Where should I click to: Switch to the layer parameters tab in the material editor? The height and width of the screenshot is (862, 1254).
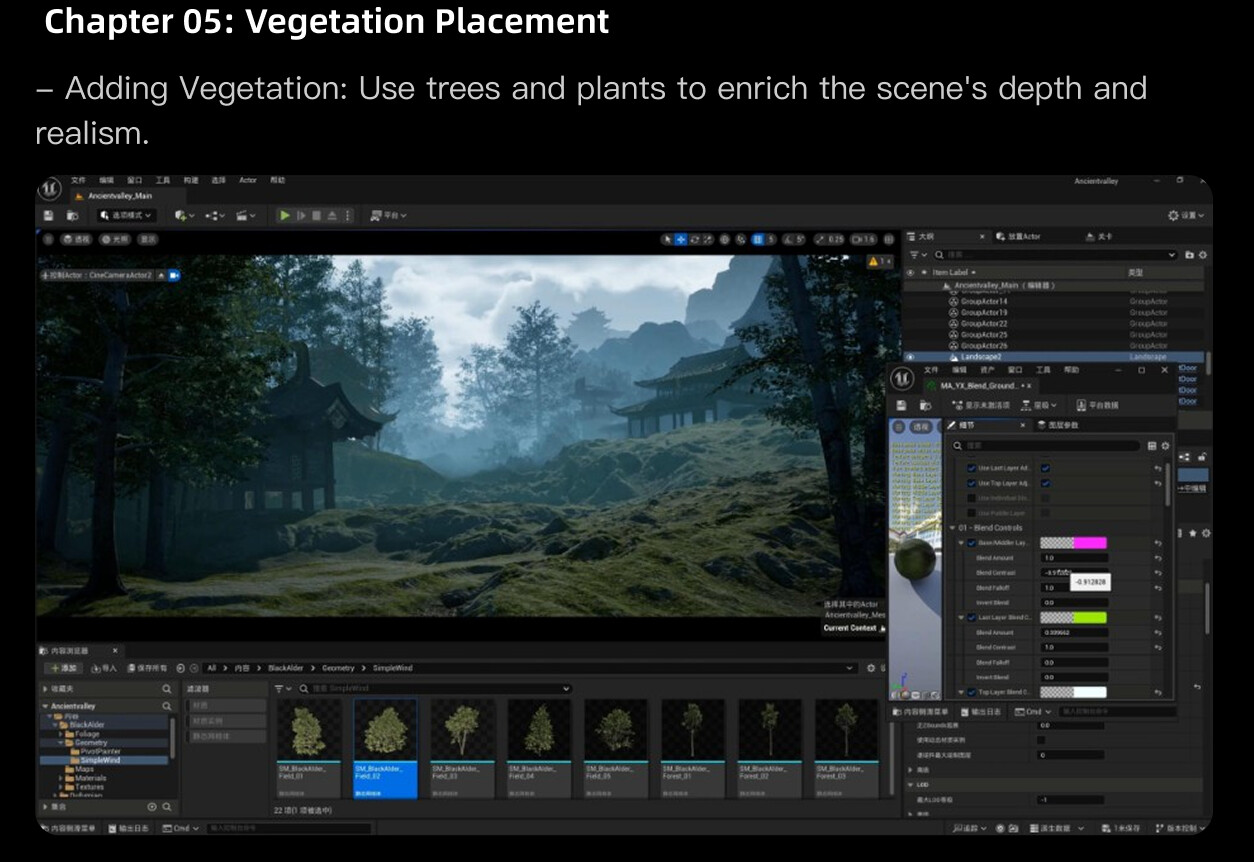pyautogui.click(x=1057, y=425)
